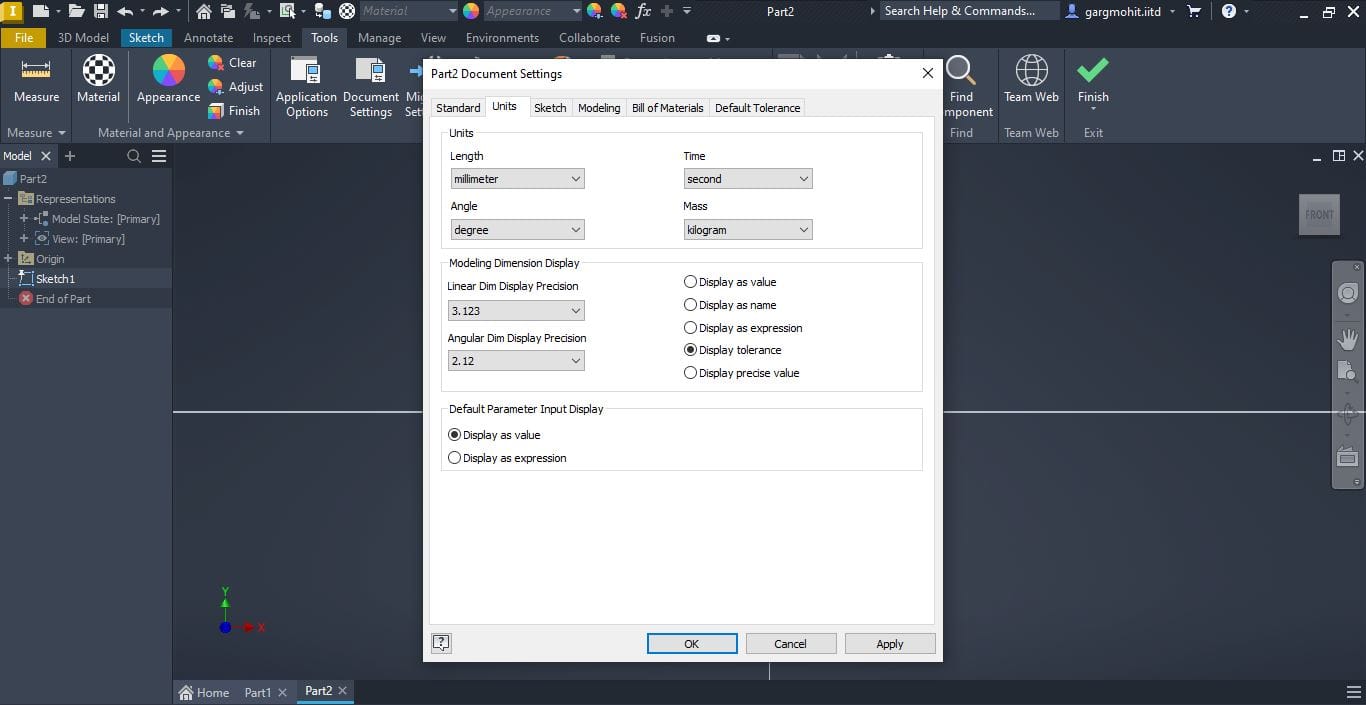Open the Annotate ribbon tab
The height and width of the screenshot is (705, 1366).
[x=208, y=38]
